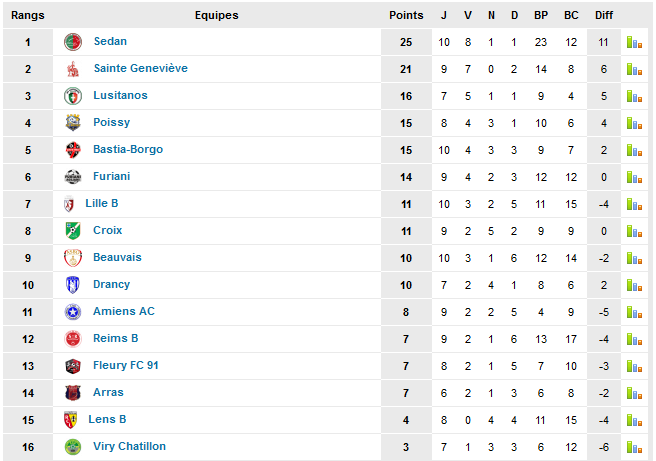Click the Diff column header
Viewport: 656px width, 461px height.
[x=604, y=15]
